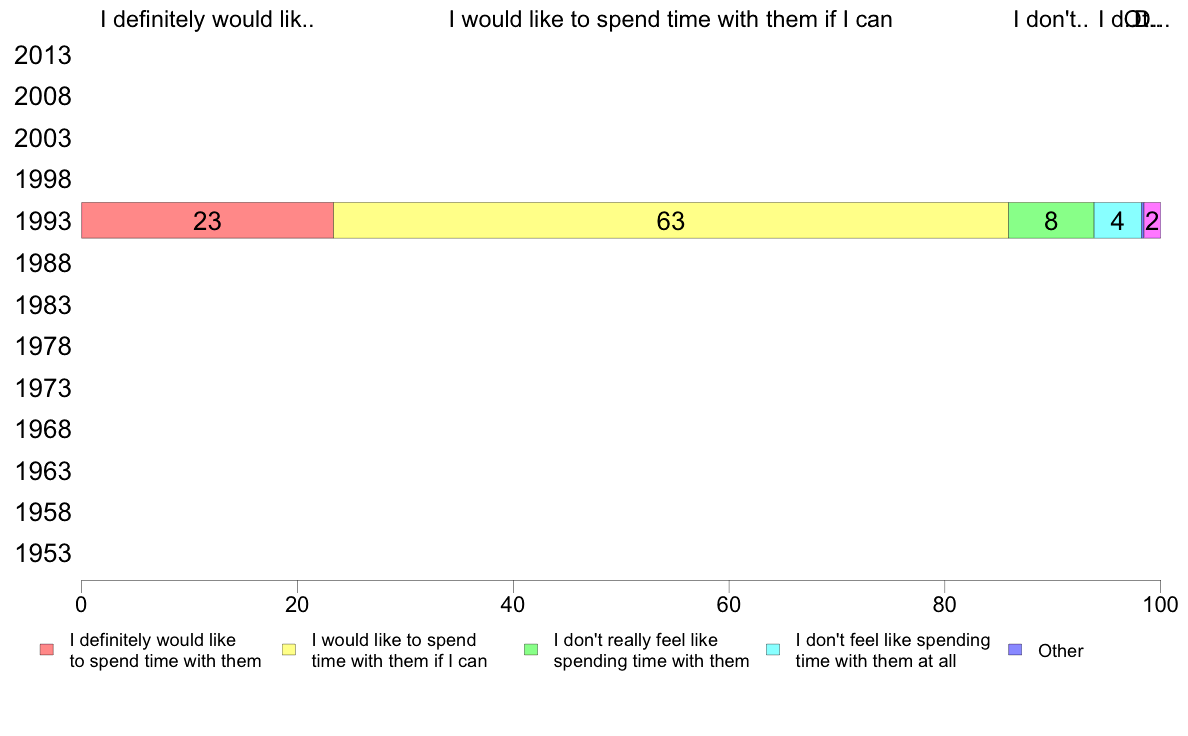The image size is (1188, 736).
Task: Click the 'I would like to spend time' header
Action: [671, 20]
